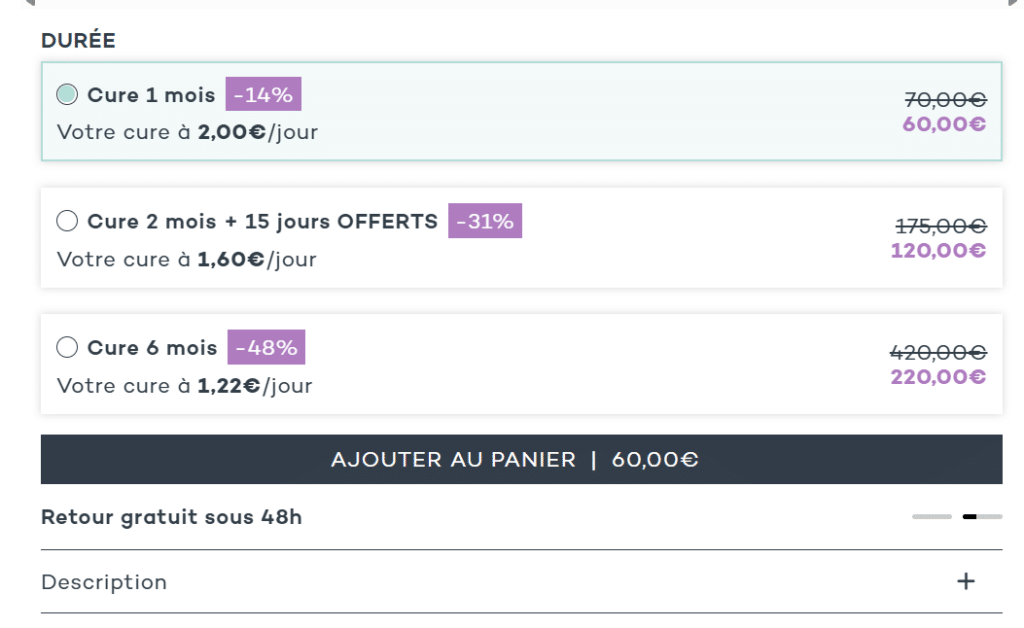The height and width of the screenshot is (628, 1024).
Task: Click the Retour gratuit sous 48h text
Action: click(x=172, y=517)
